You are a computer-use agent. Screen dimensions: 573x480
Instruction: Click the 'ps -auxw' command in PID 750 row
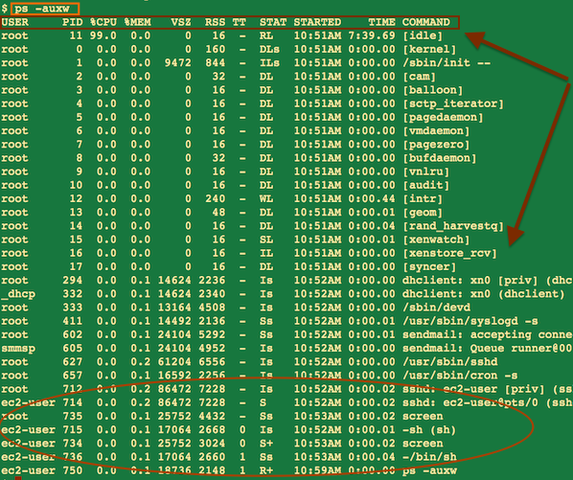pos(429,471)
